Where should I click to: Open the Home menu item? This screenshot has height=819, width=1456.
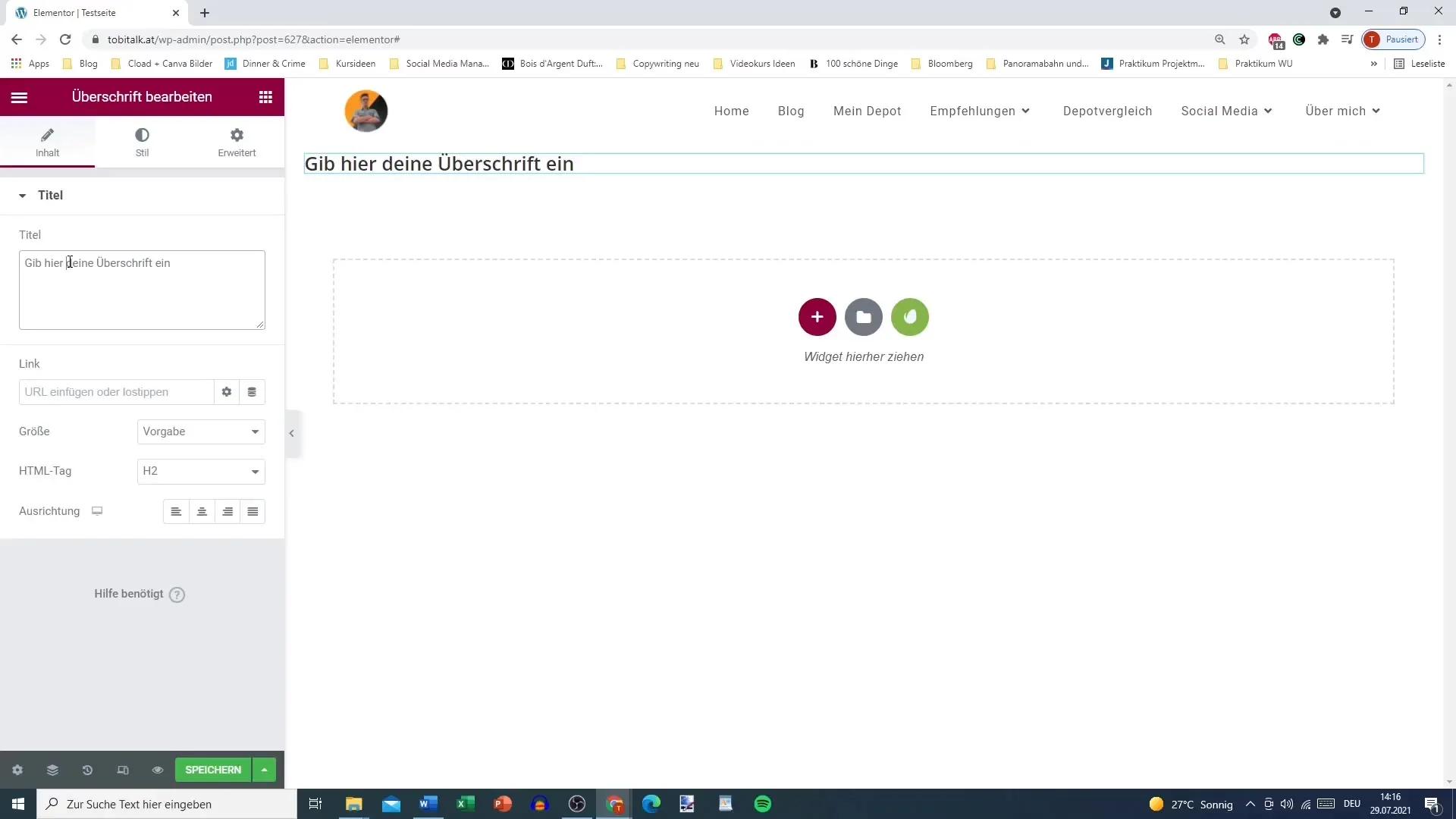point(732,111)
